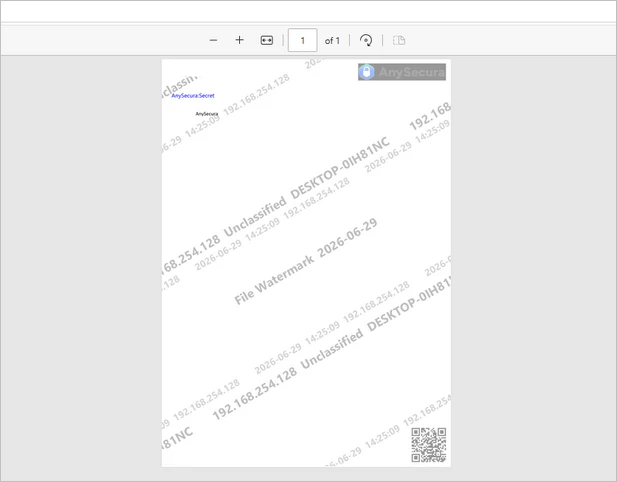Zoom in with the plus icon
The image size is (617, 482).
click(239, 40)
